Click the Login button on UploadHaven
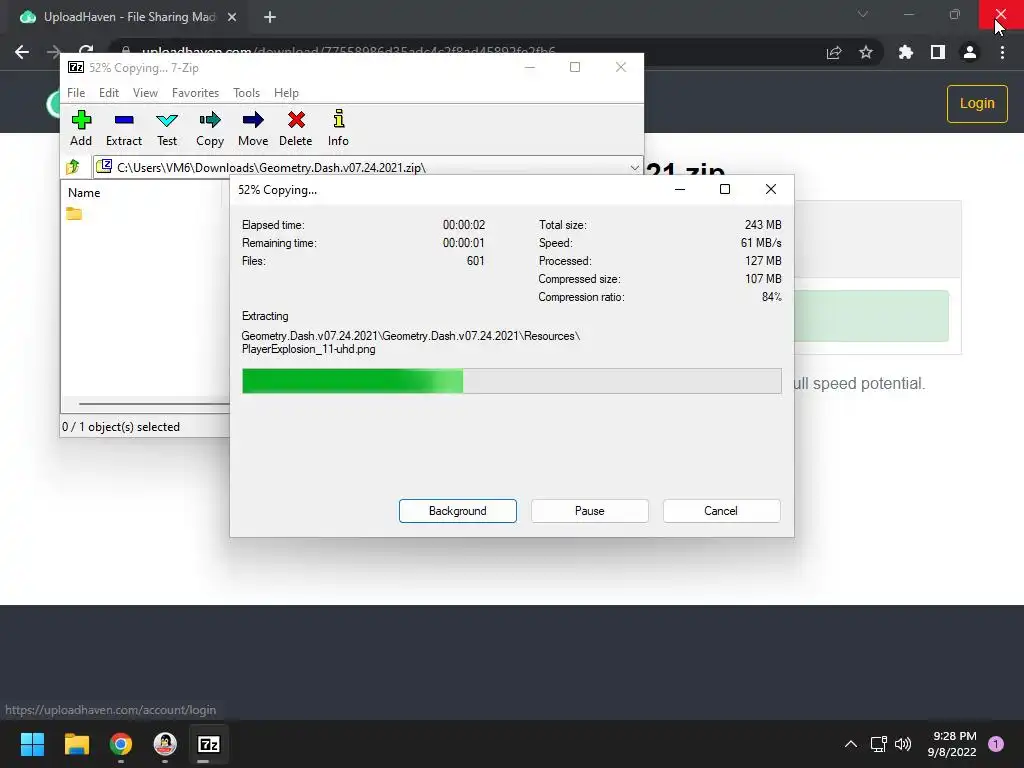The height and width of the screenshot is (768, 1024). pos(977,103)
